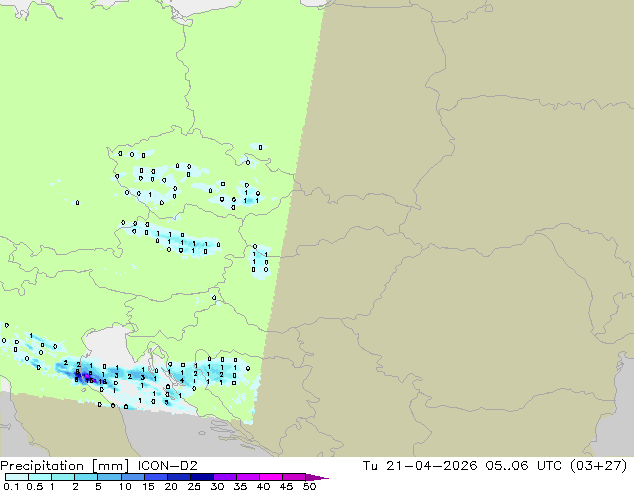Click the '50' legend value
Screen dimensions: 634x490
tap(309, 486)
